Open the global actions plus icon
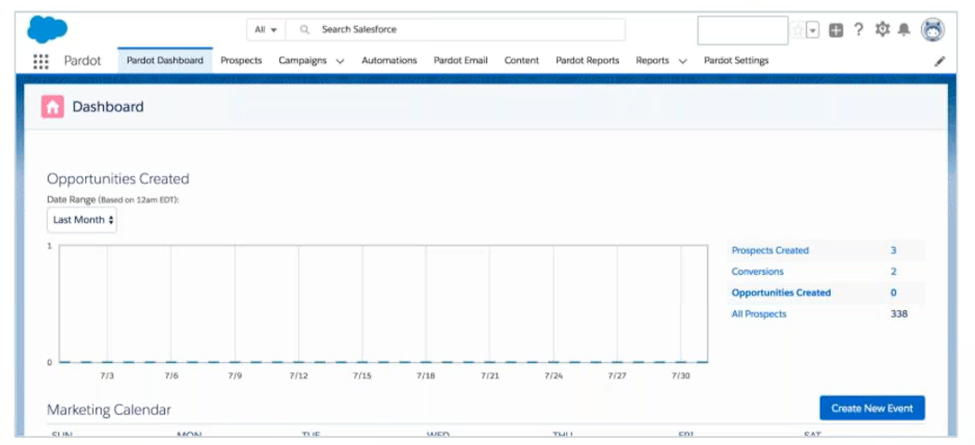The image size is (975, 445). pos(837,30)
